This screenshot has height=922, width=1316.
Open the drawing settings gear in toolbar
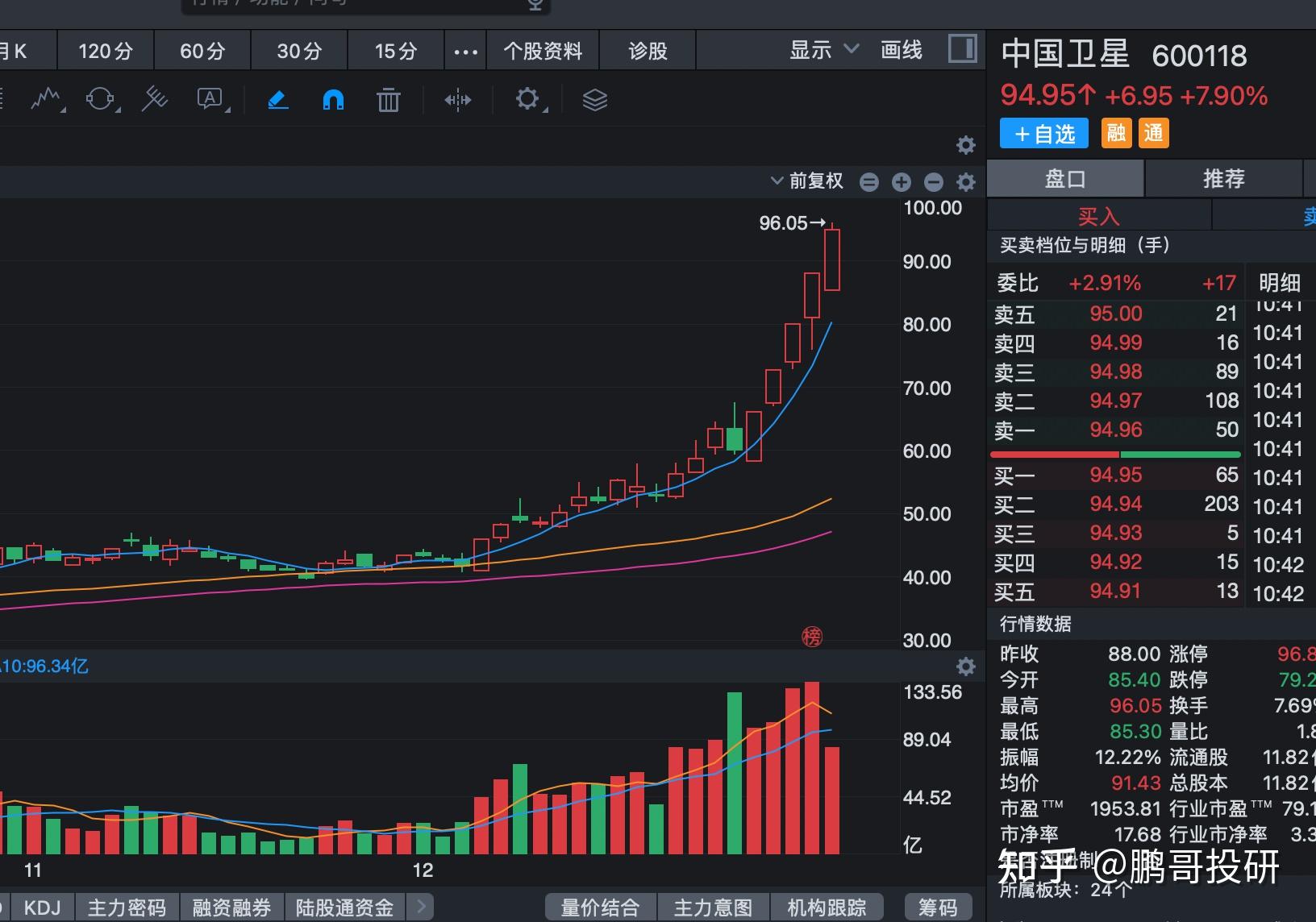coord(527,100)
